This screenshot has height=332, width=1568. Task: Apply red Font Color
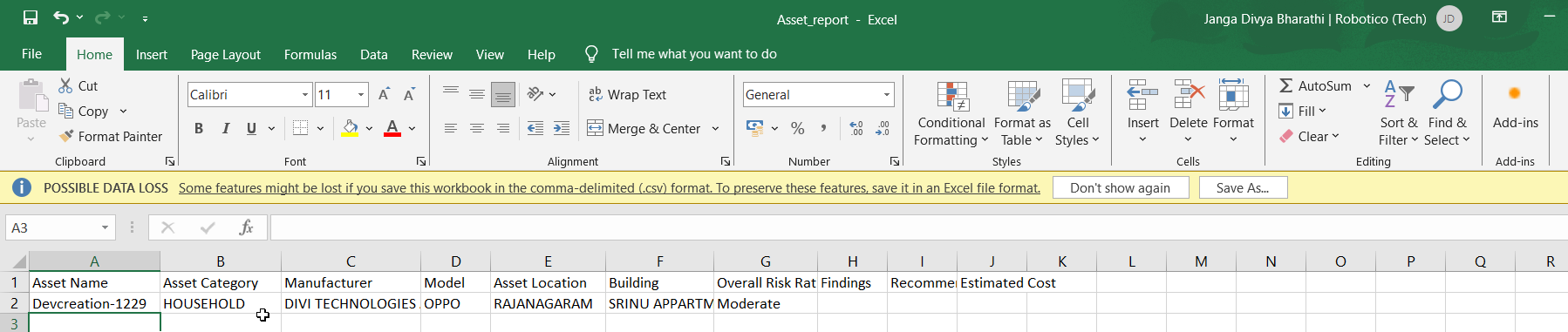[392, 128]
